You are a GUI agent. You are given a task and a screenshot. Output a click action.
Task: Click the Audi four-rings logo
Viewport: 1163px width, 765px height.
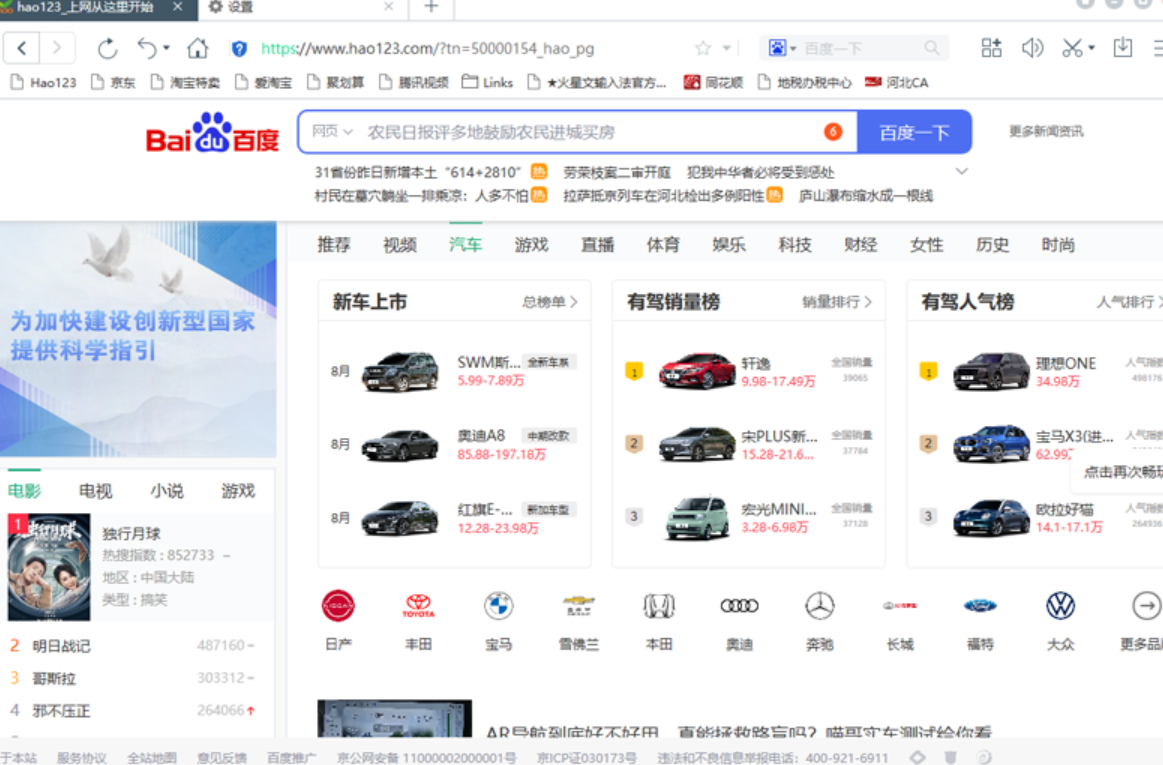click(x=739, y=606)
